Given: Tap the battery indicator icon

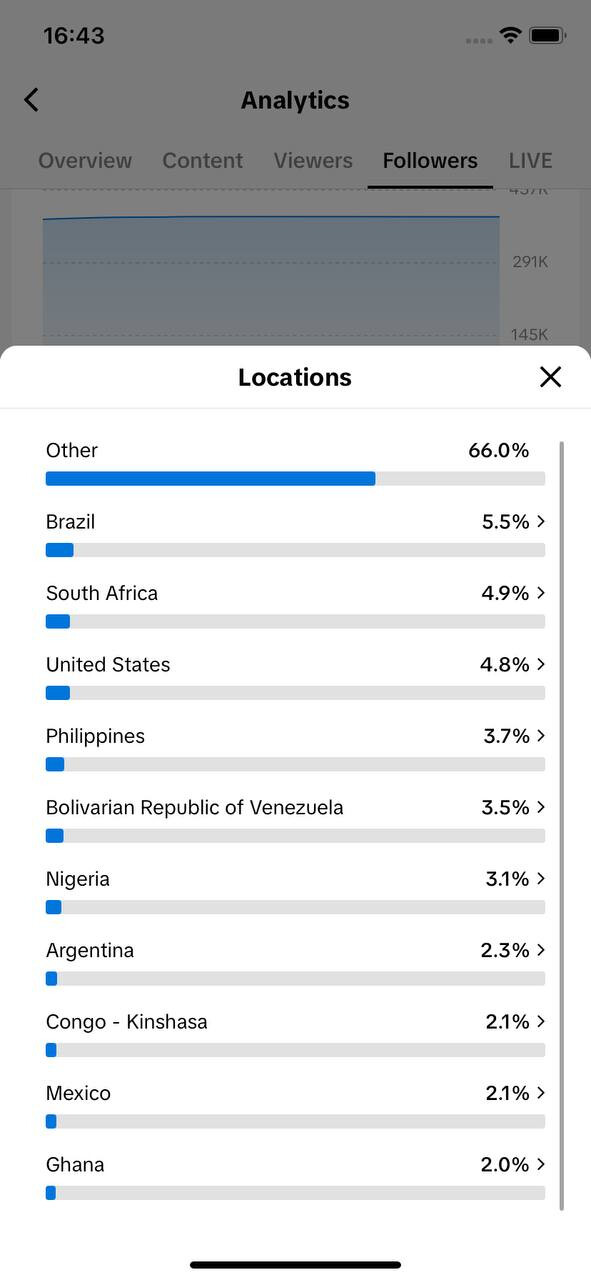Looking at the screenshot, I should (x=548, y=35).
